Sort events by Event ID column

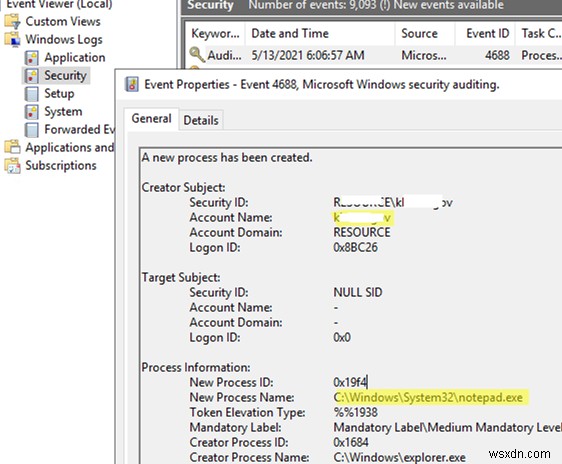(x=485, y=33)
